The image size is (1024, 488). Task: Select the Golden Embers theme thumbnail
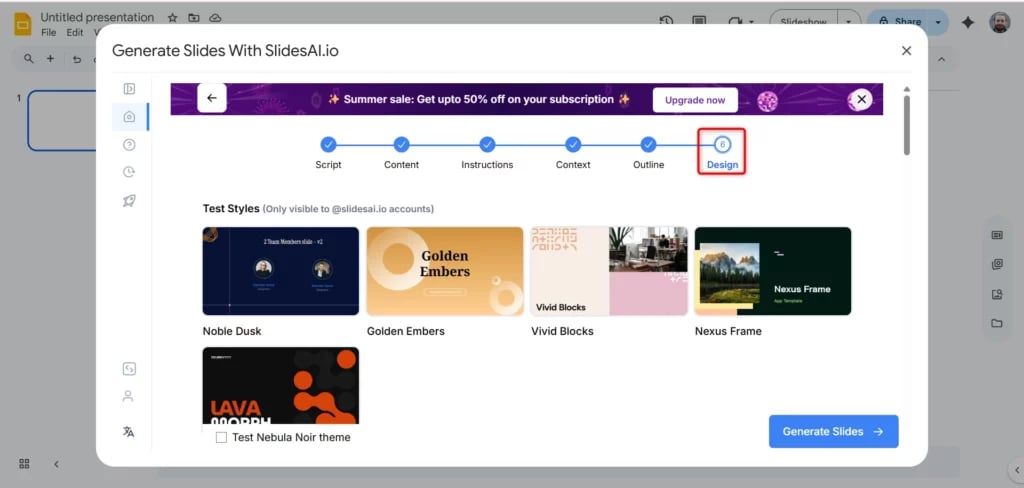coord(444,271)
